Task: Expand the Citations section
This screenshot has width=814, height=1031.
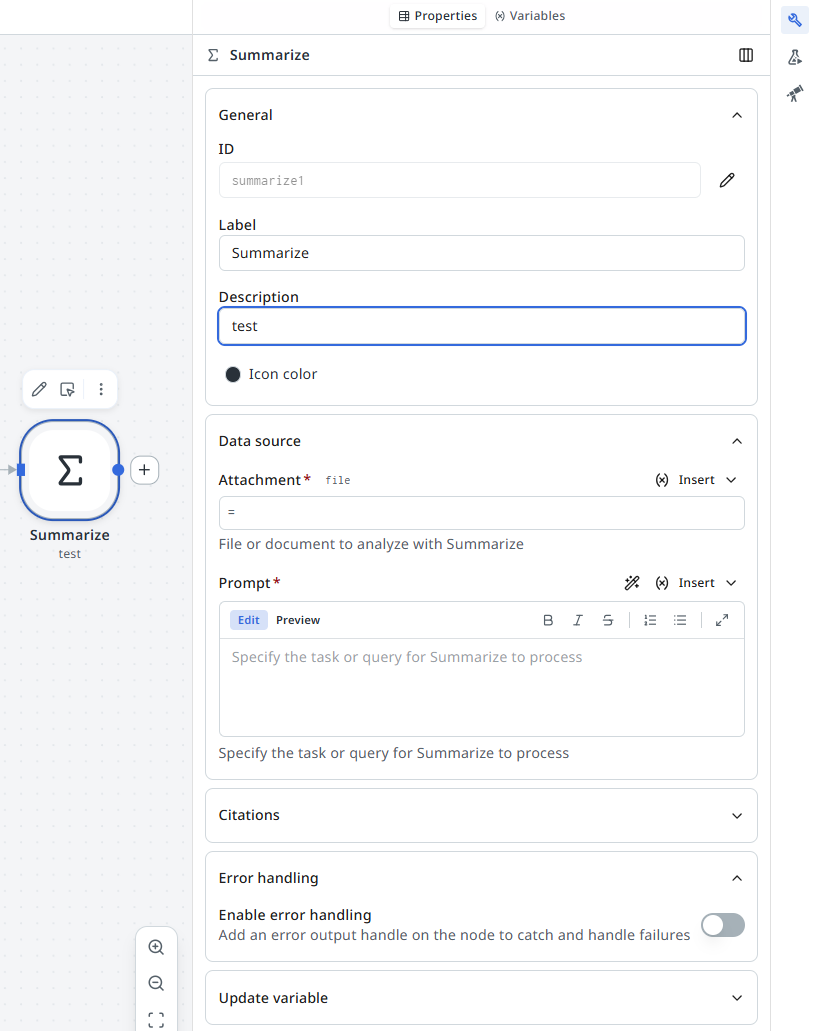Action: click(x=737, y=815)
